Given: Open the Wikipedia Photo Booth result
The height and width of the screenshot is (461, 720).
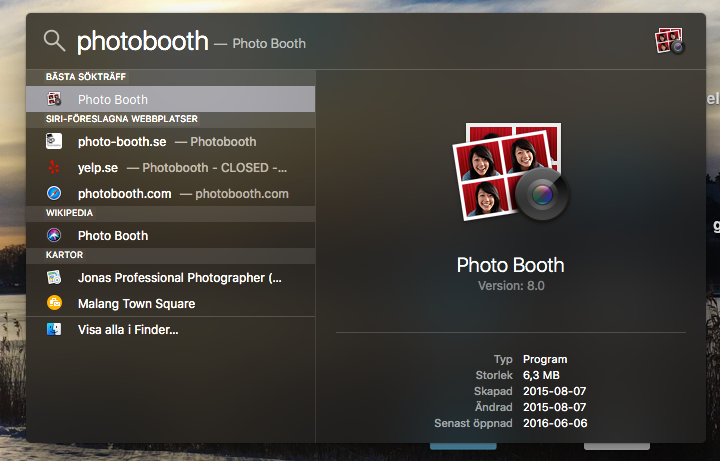Looking at the screenshot, I should 171,236.
